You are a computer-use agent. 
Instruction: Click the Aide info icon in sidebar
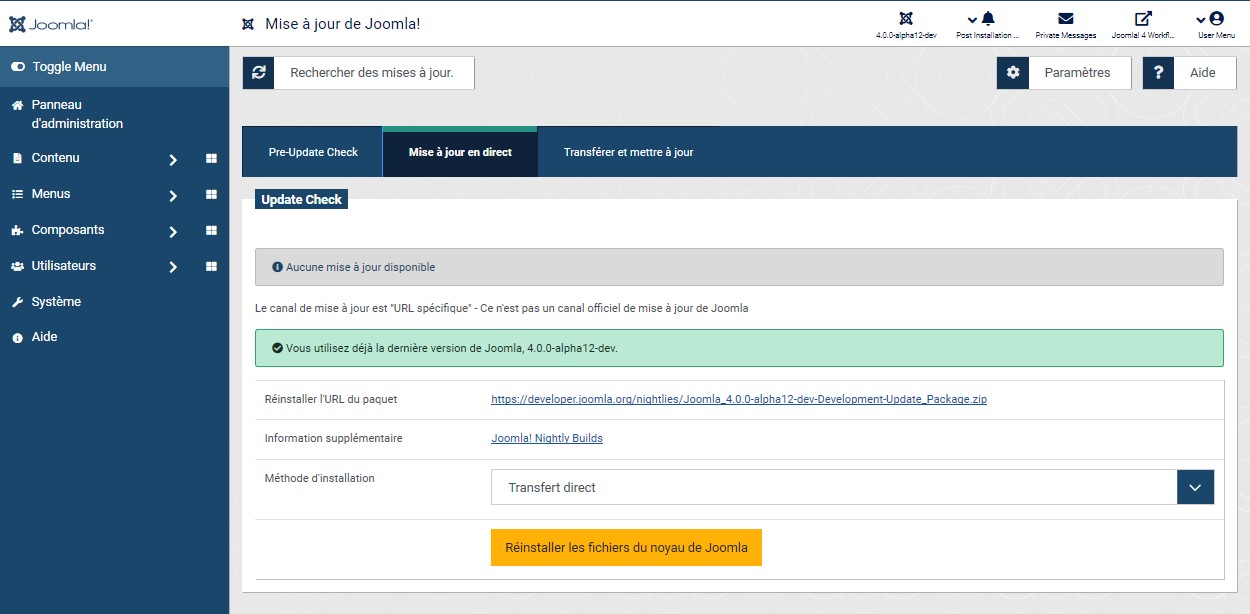point(17,338)
